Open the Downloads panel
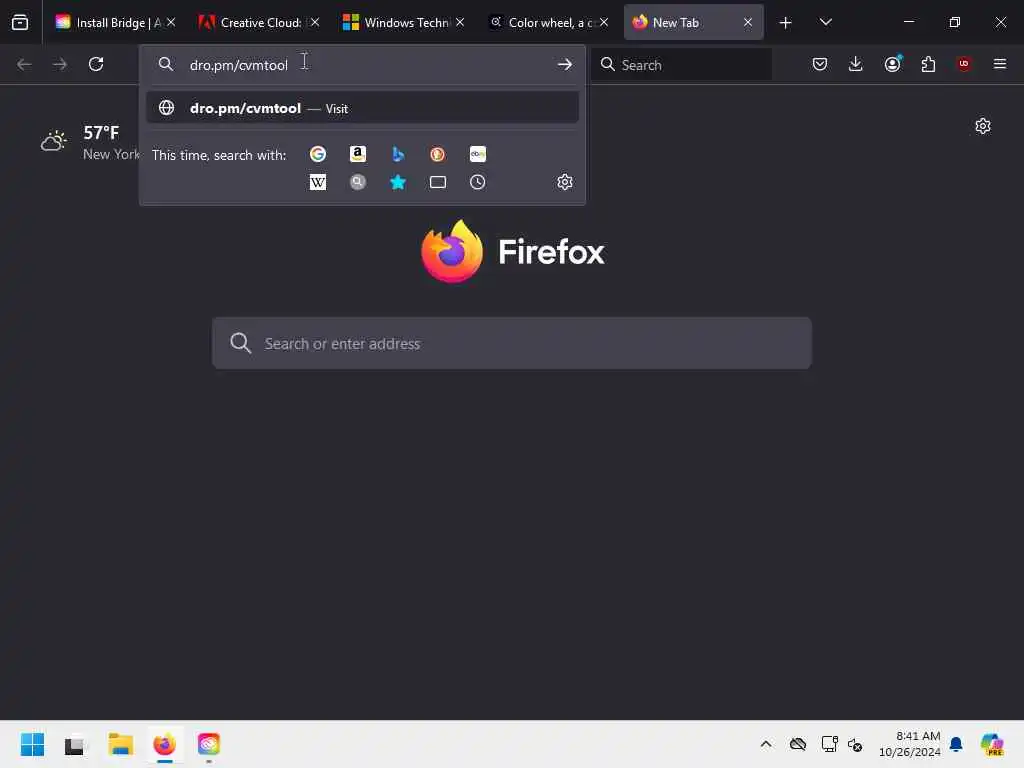The width and height of the screenshot is (1024, 768). (x=856, y=64)
